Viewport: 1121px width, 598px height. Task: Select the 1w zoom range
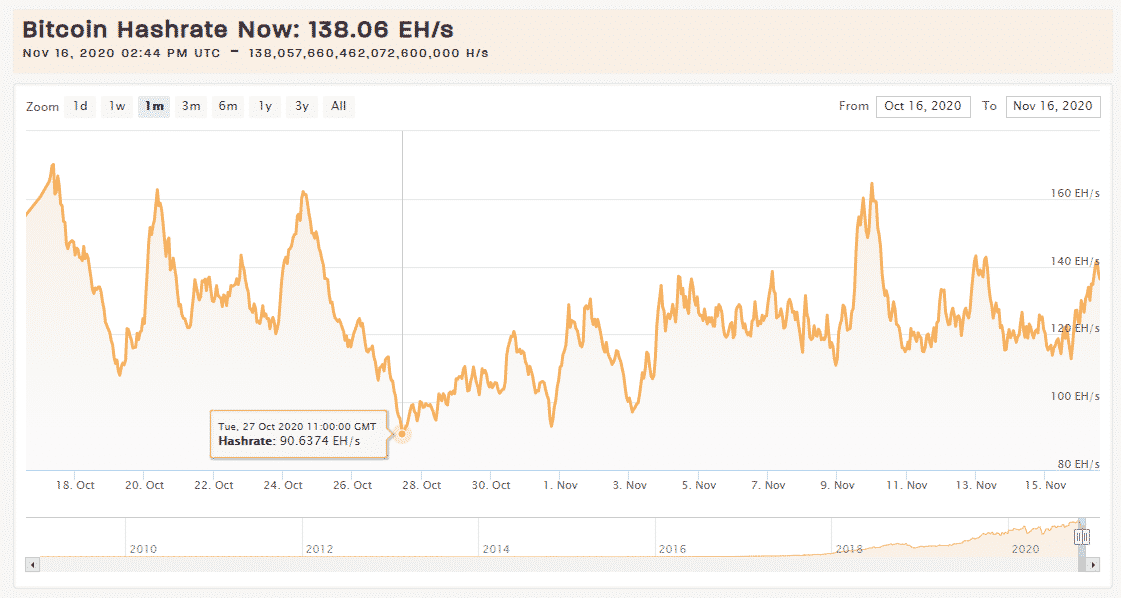[x=117, y=106]
